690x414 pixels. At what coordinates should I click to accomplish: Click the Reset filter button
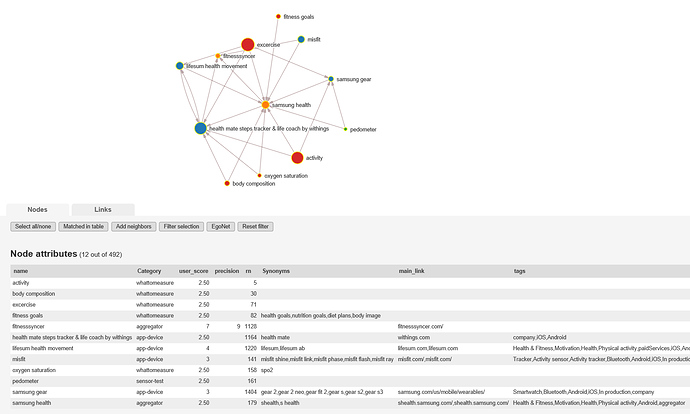pyautogui.click(x=256, y=227)
